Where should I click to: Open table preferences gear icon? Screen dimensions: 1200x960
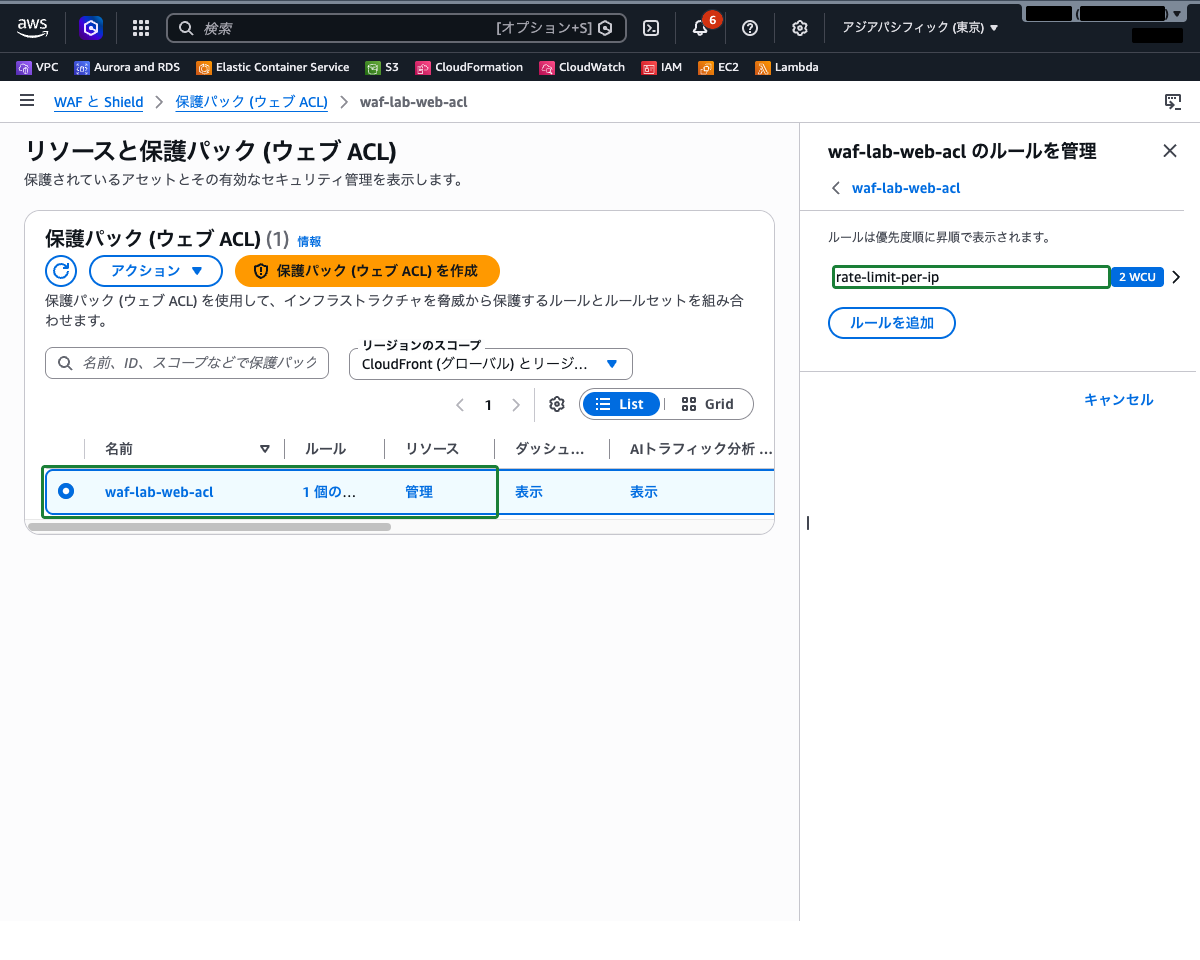tap(557, 404)
